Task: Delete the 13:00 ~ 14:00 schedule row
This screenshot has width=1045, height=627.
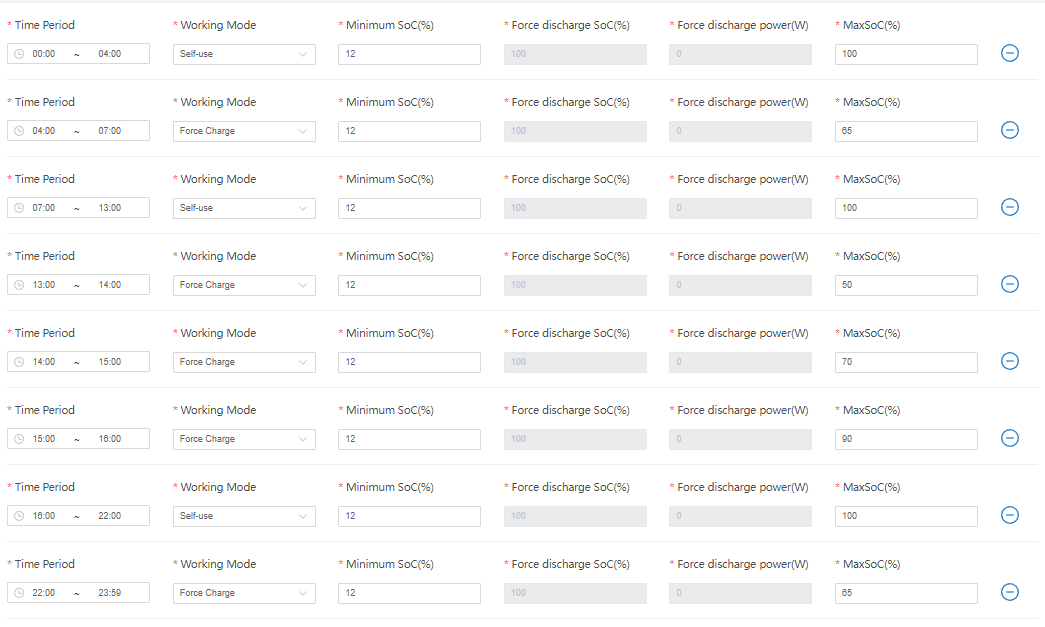Action: click(x=1010, y=284)
